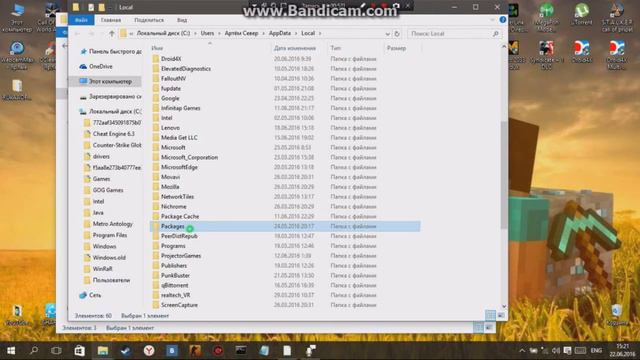Select the ProjectorGames folder
The width and height of the screenshot is (640, 360).
coord(181,256)
